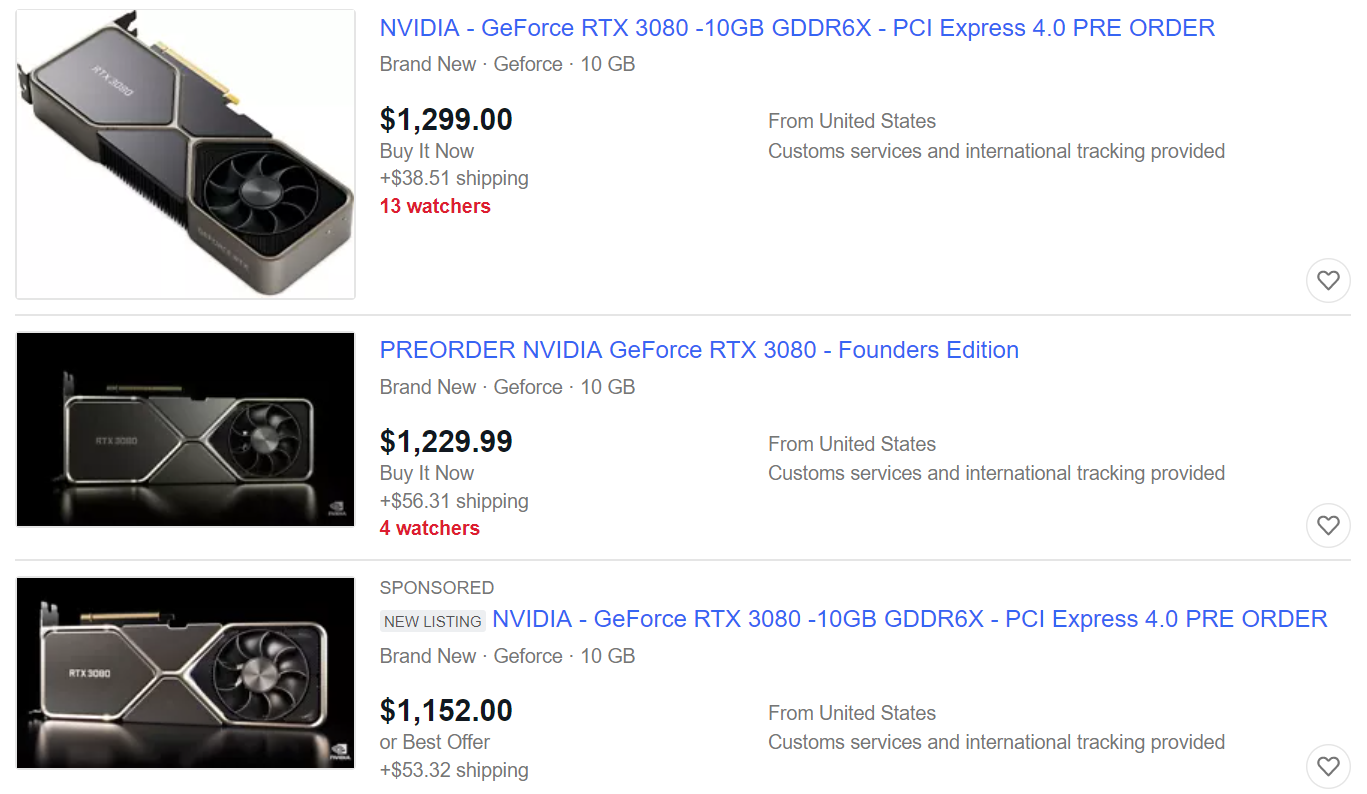Open the RTX 3080 title with 13 watchers
1367x794 pixels.
click(797, 28)
